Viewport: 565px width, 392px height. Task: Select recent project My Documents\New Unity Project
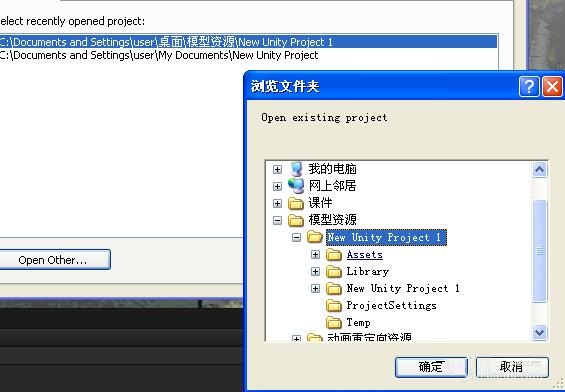(x=248, y=55)
